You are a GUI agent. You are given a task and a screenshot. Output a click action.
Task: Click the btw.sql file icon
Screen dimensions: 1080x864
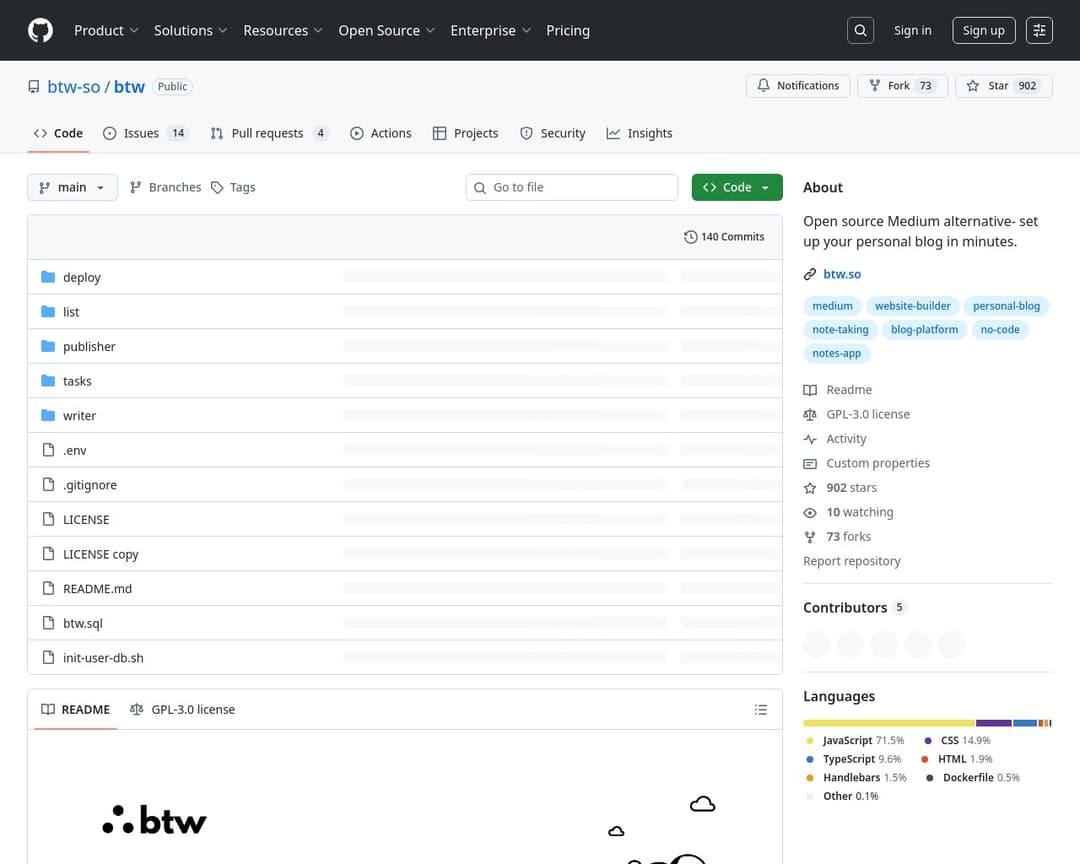point(48,623)
